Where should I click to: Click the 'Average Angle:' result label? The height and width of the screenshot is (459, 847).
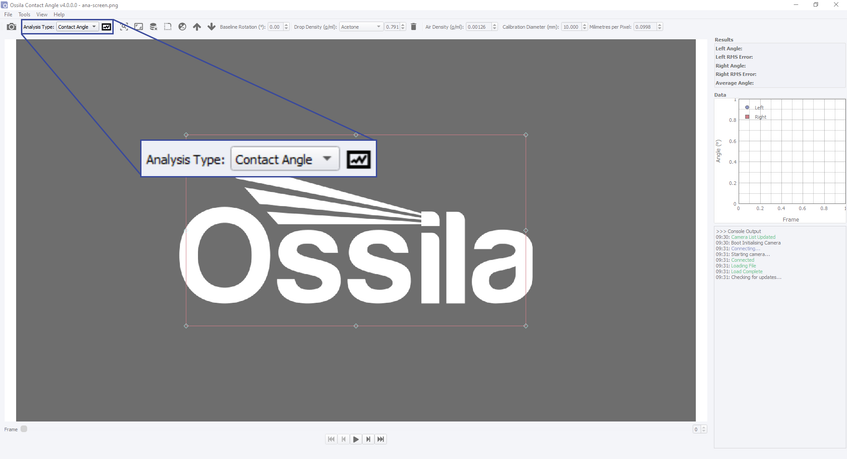tap(735, 83)
